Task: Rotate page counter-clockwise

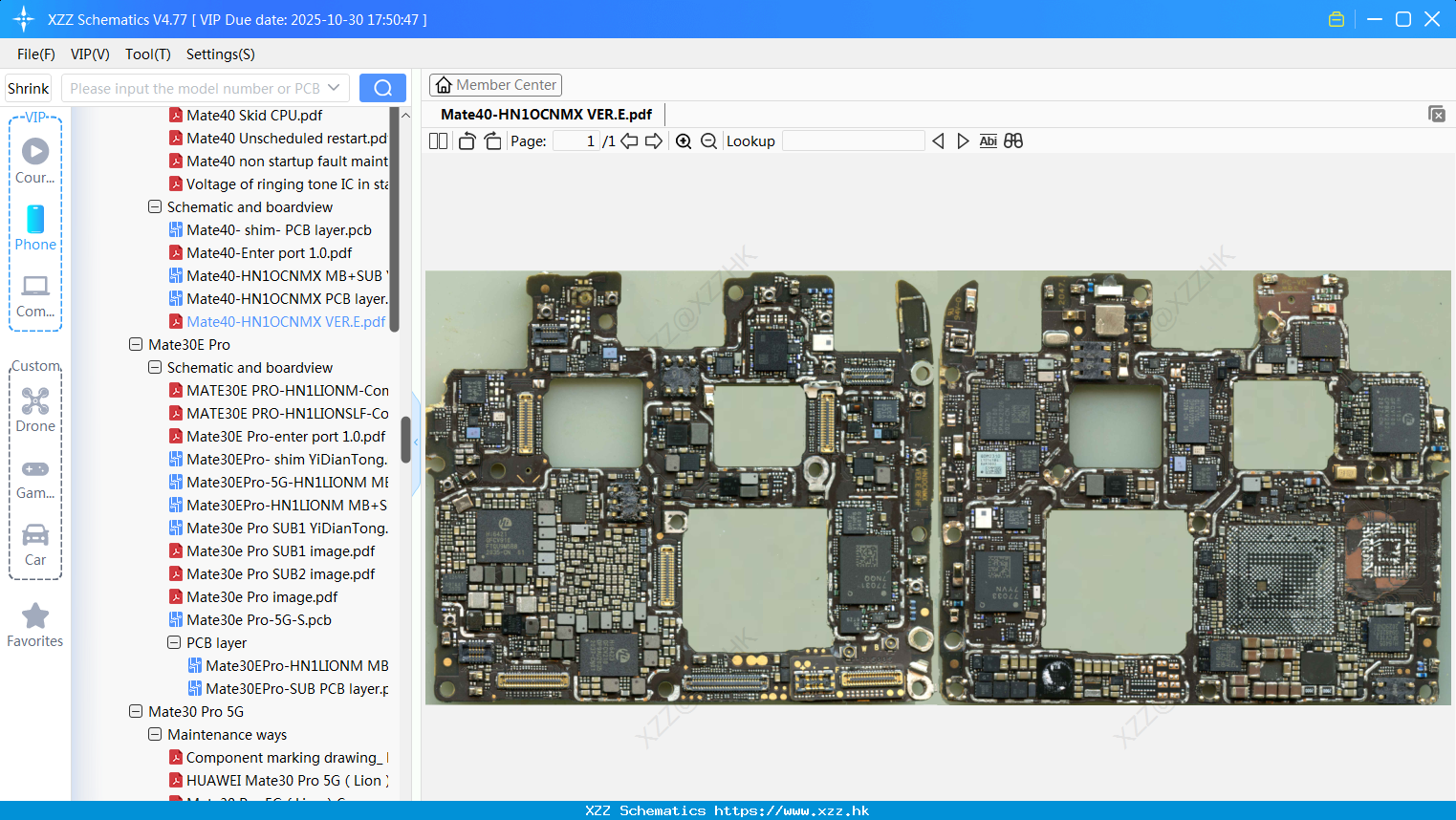Action: coord(467,141)
